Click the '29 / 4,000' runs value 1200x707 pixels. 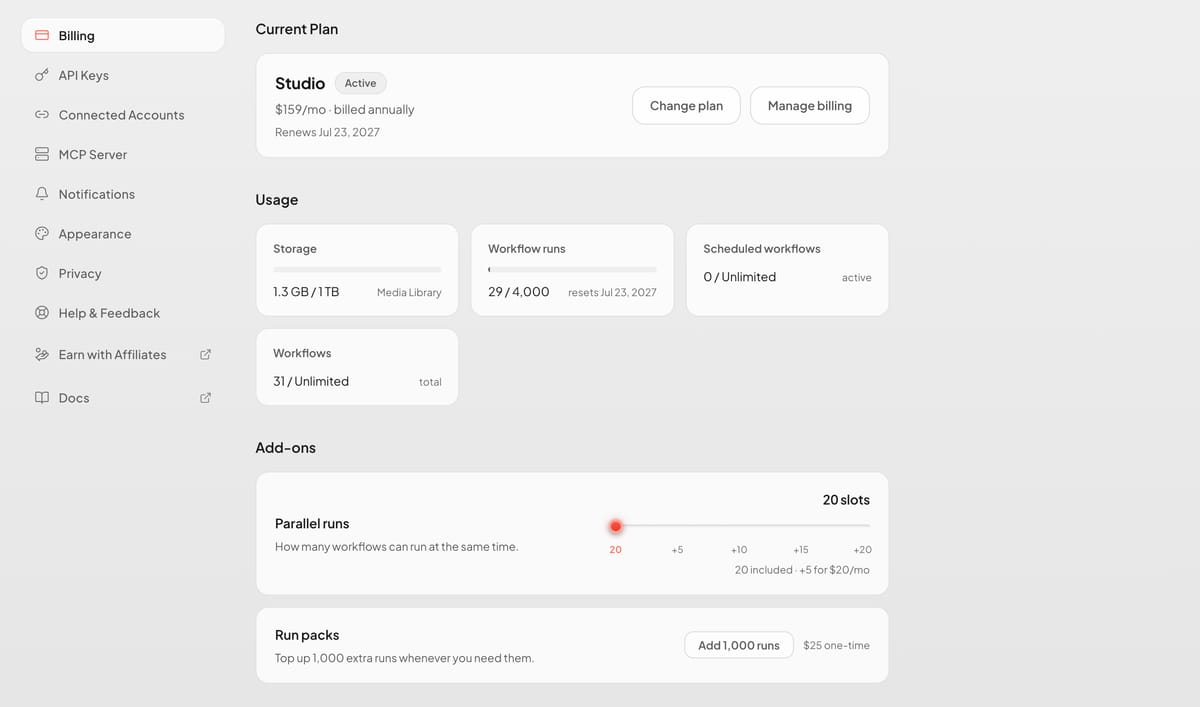tap(519, 292)
